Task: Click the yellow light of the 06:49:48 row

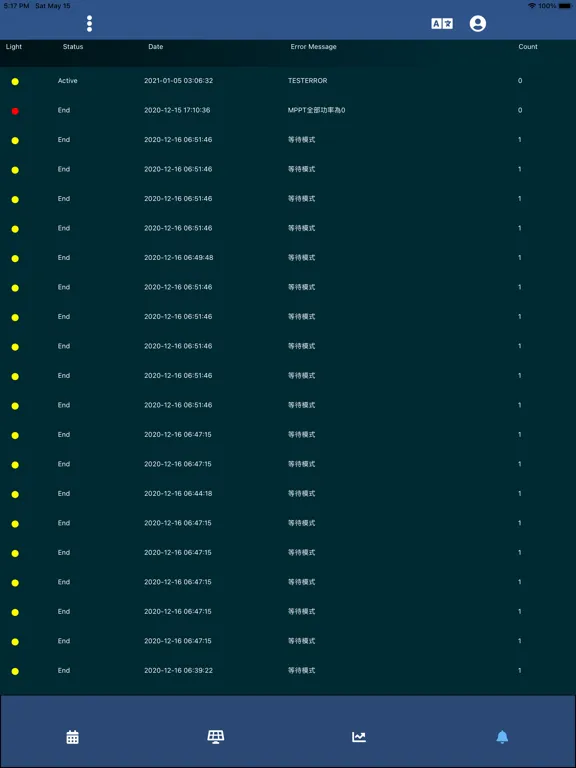Action: tap(15, 259)
